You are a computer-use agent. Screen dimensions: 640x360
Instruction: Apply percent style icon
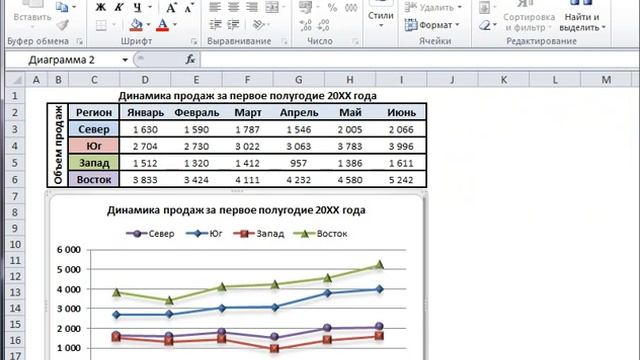pos(332,7)
